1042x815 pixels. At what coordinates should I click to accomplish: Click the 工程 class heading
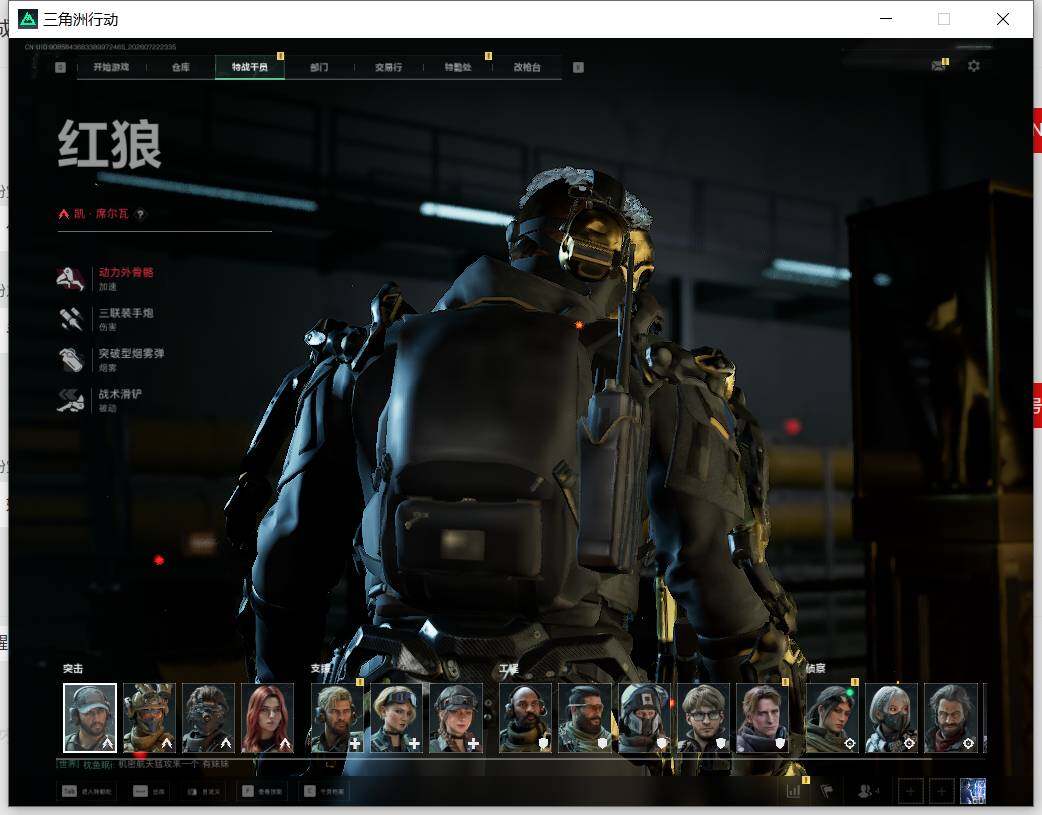tap(509, 669)
